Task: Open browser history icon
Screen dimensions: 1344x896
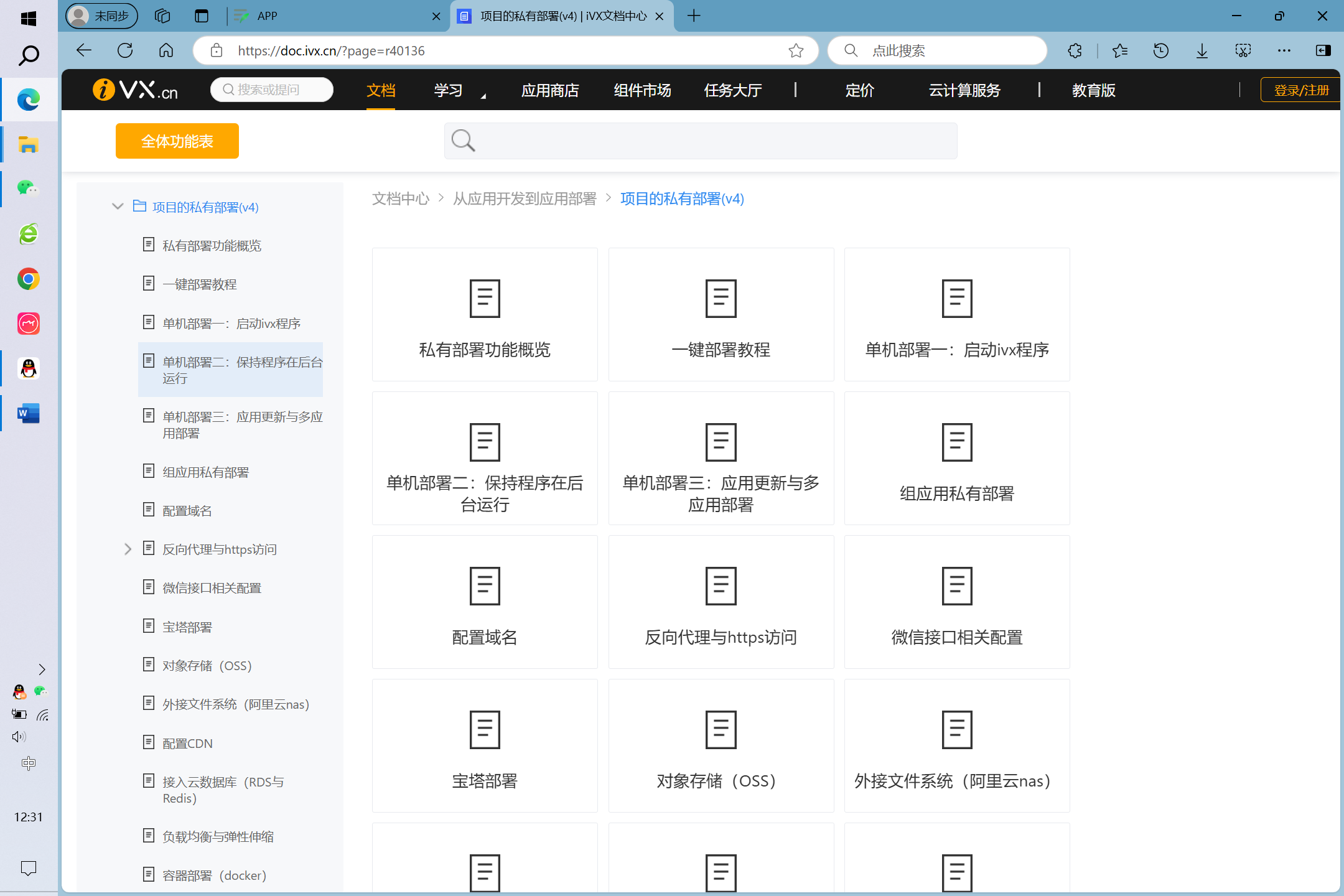Action: tap(1160, 50)
